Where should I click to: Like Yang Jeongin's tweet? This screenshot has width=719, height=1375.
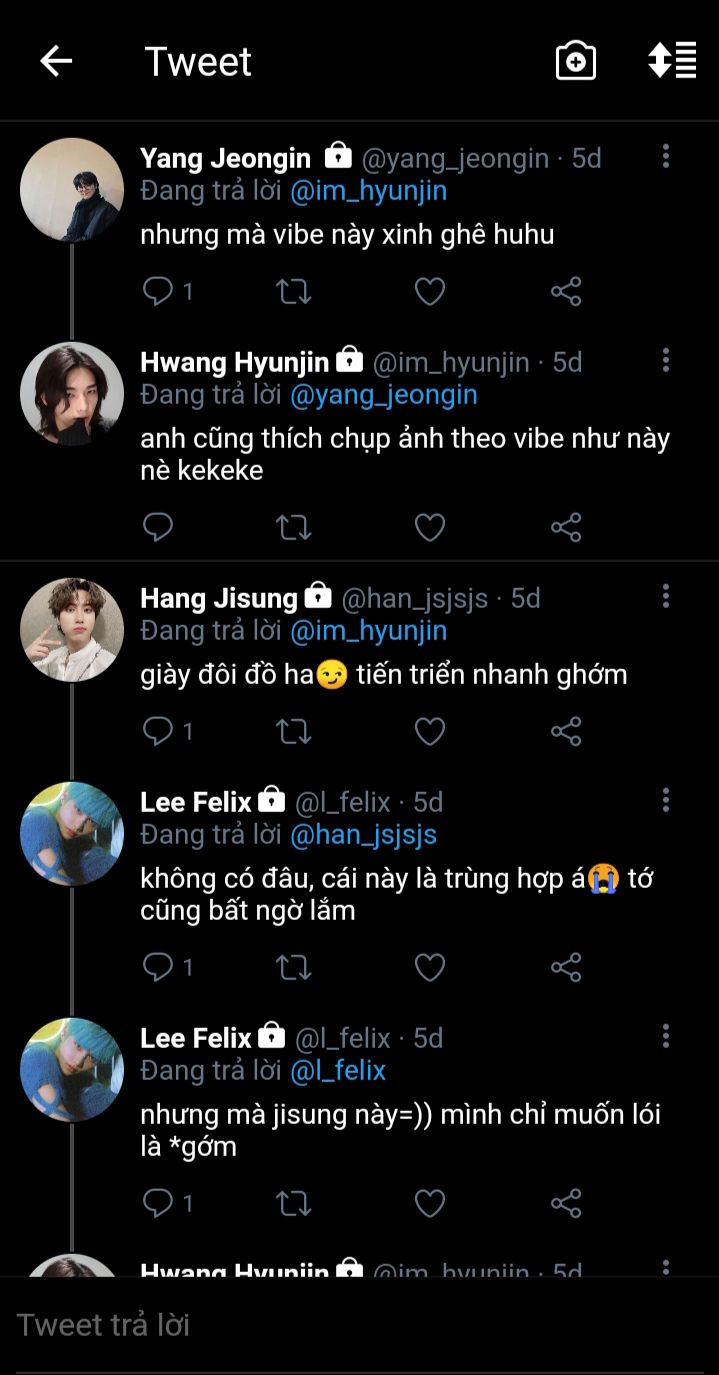430,291
